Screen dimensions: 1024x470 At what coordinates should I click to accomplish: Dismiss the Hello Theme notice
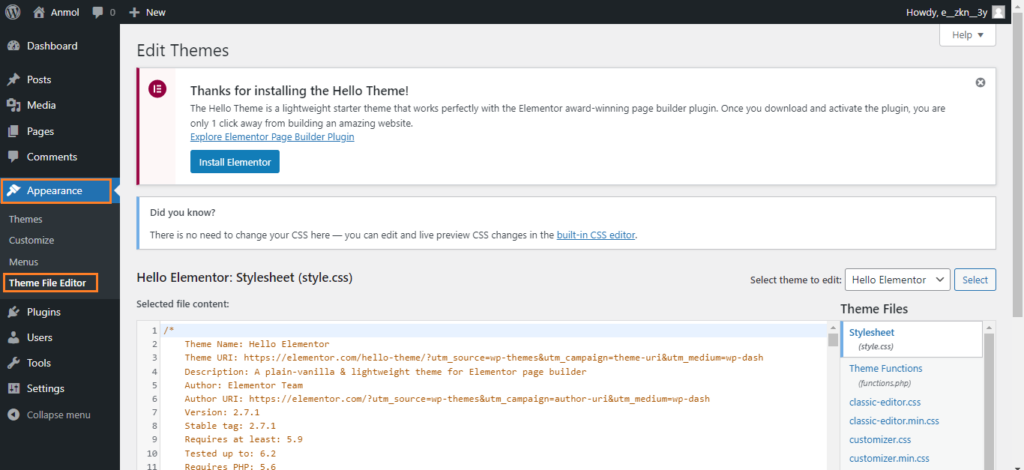coord(980,83)
